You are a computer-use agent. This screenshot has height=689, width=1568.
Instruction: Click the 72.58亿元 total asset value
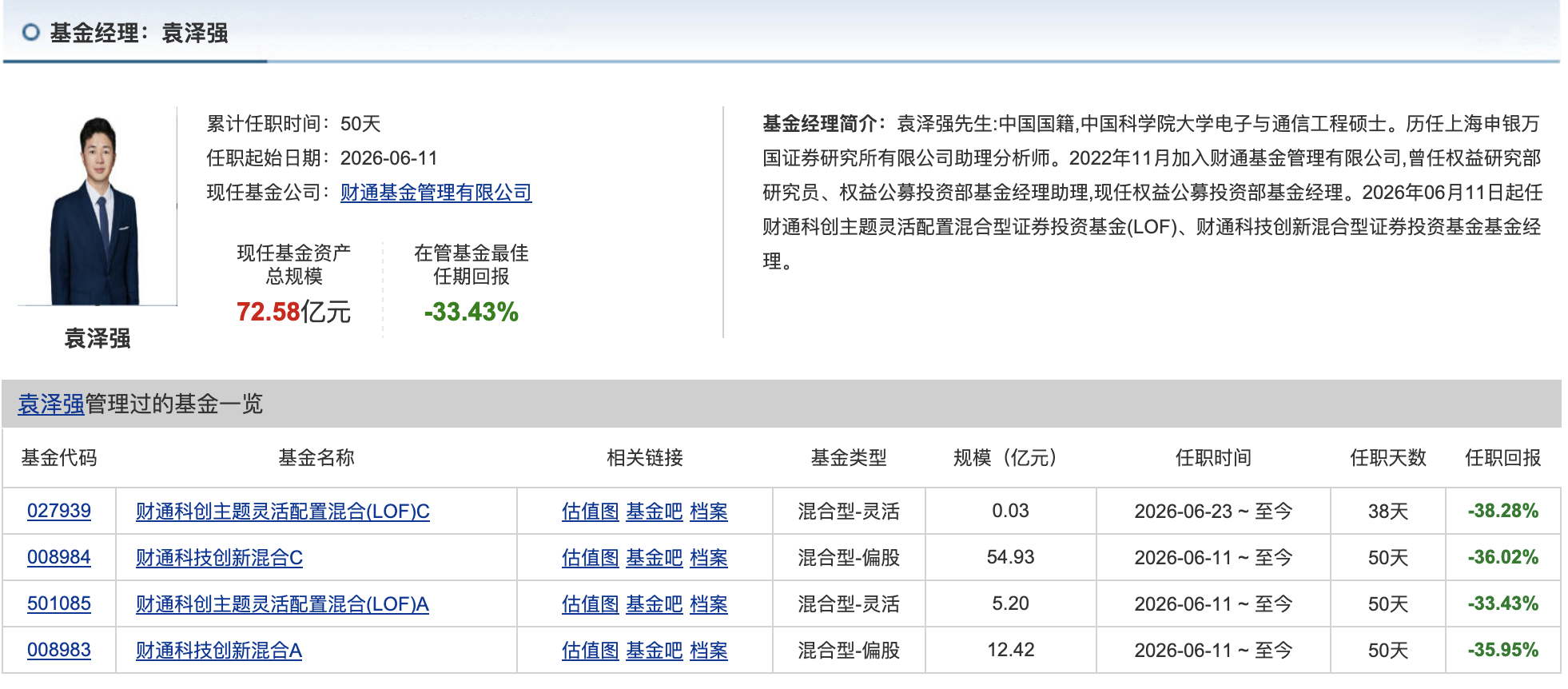pyautogui.click(x=293, y=312)
